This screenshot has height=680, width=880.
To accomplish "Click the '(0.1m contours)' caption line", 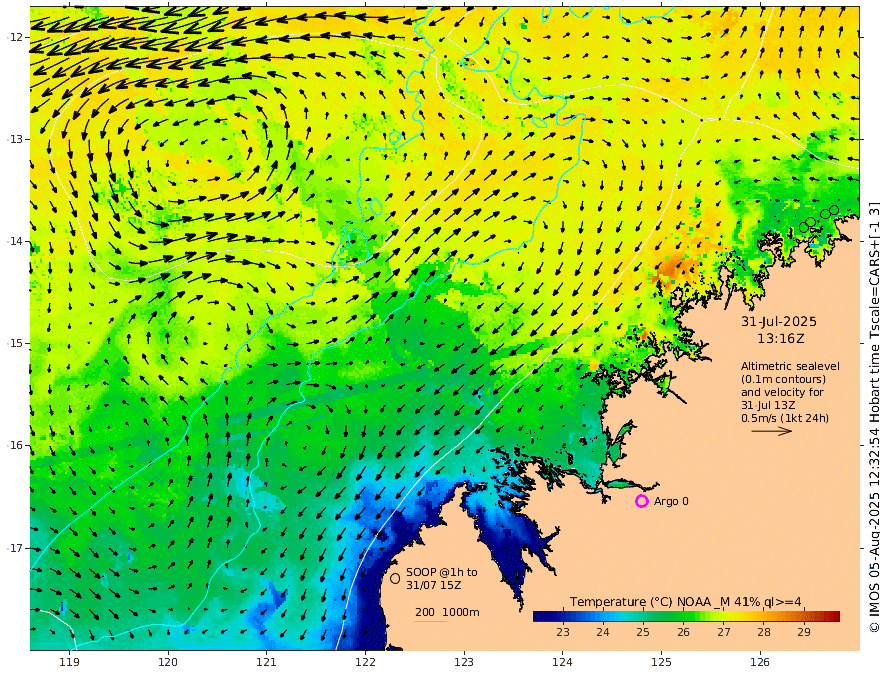I will [783, 379].
